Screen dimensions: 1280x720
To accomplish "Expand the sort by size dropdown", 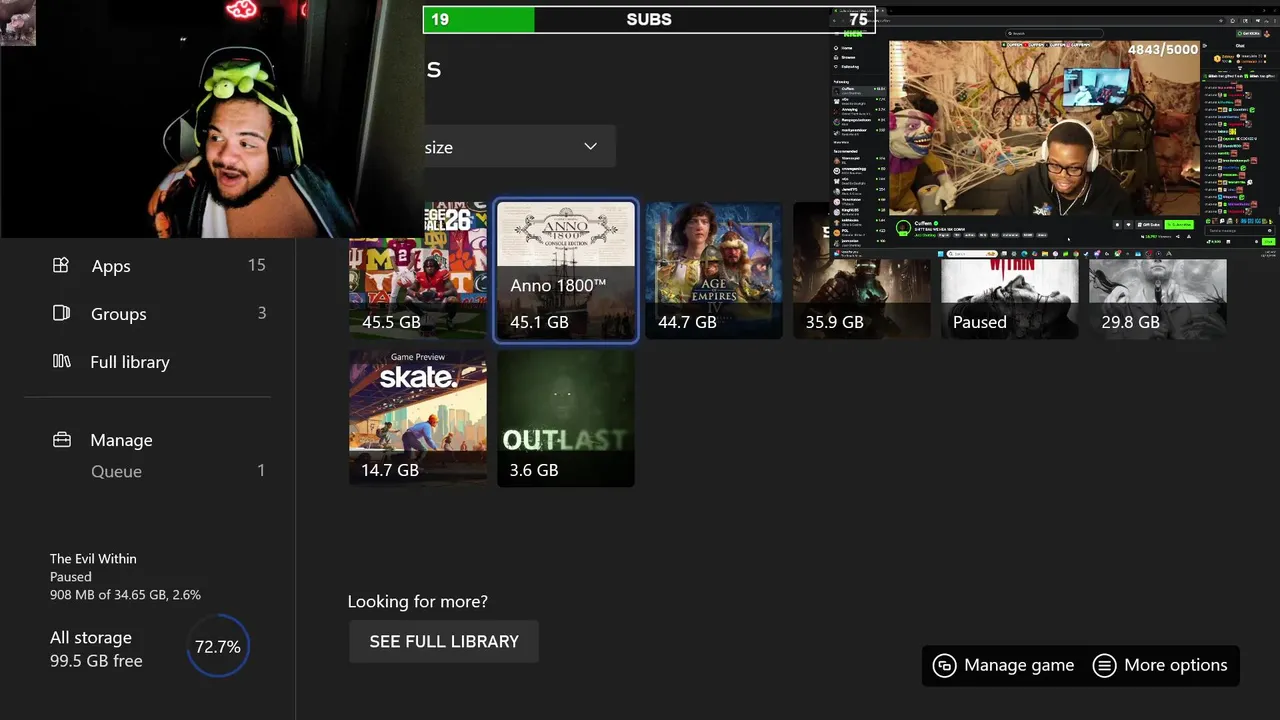I will [519, 147].
